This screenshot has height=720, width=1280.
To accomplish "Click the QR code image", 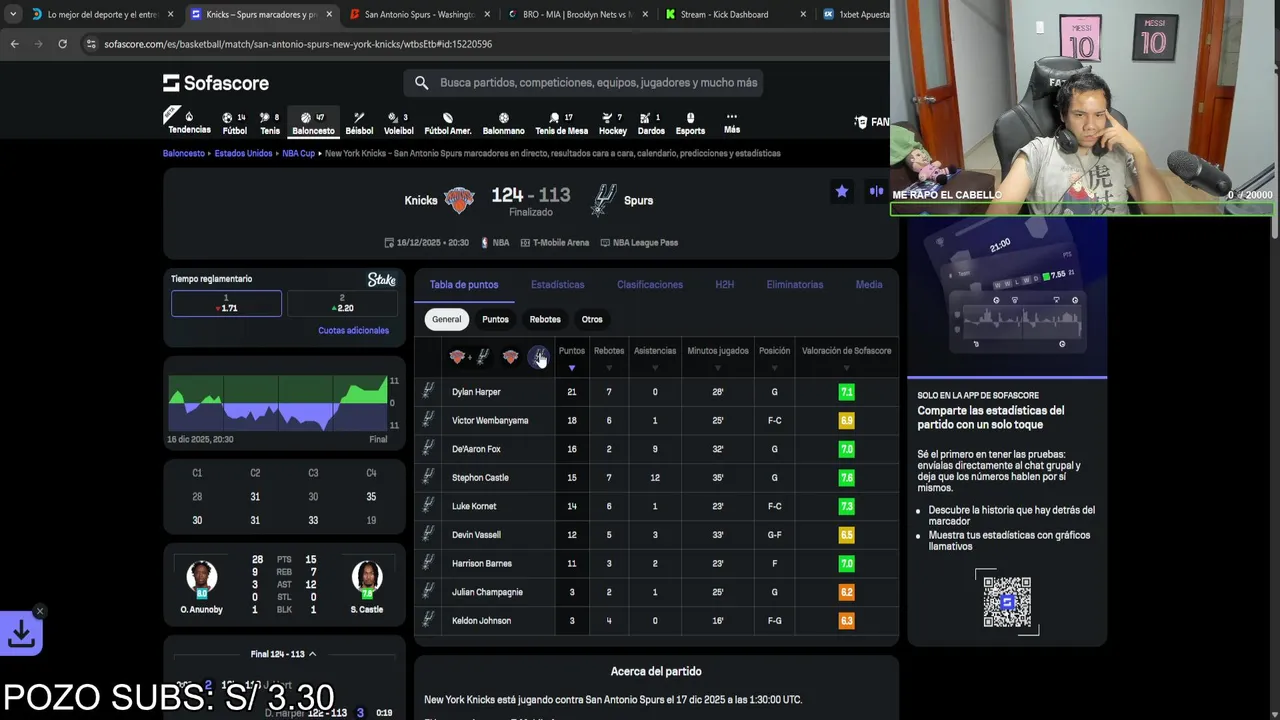I will pos(1007,602).
